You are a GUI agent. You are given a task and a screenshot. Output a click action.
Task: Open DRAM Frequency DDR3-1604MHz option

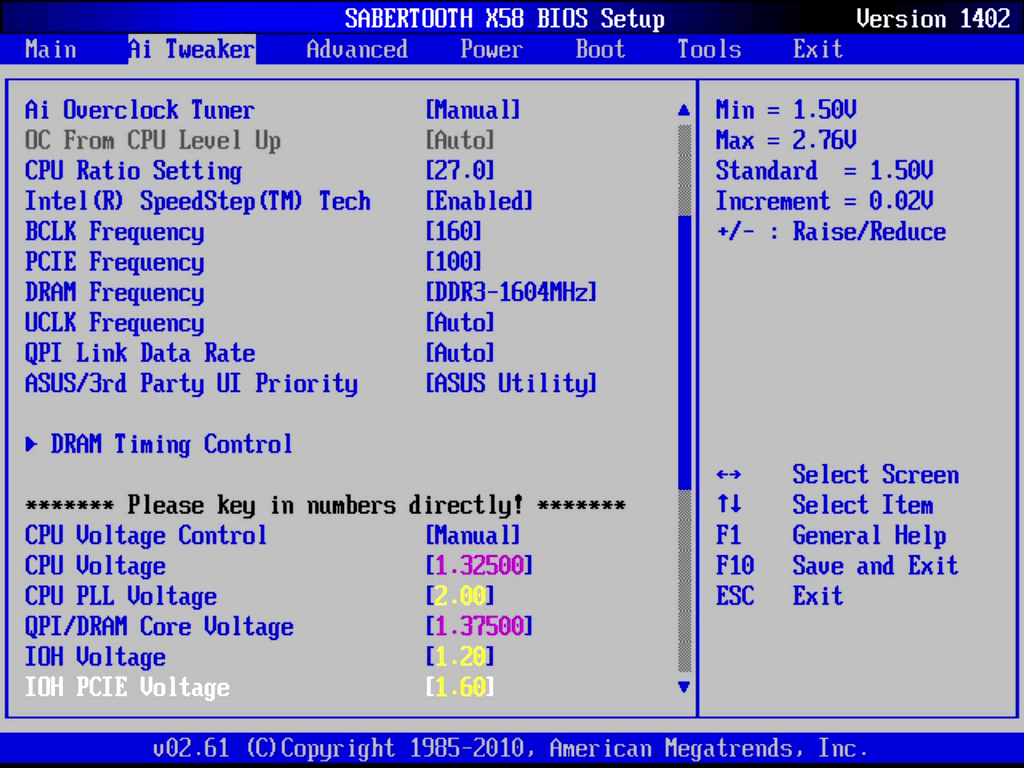511,292
